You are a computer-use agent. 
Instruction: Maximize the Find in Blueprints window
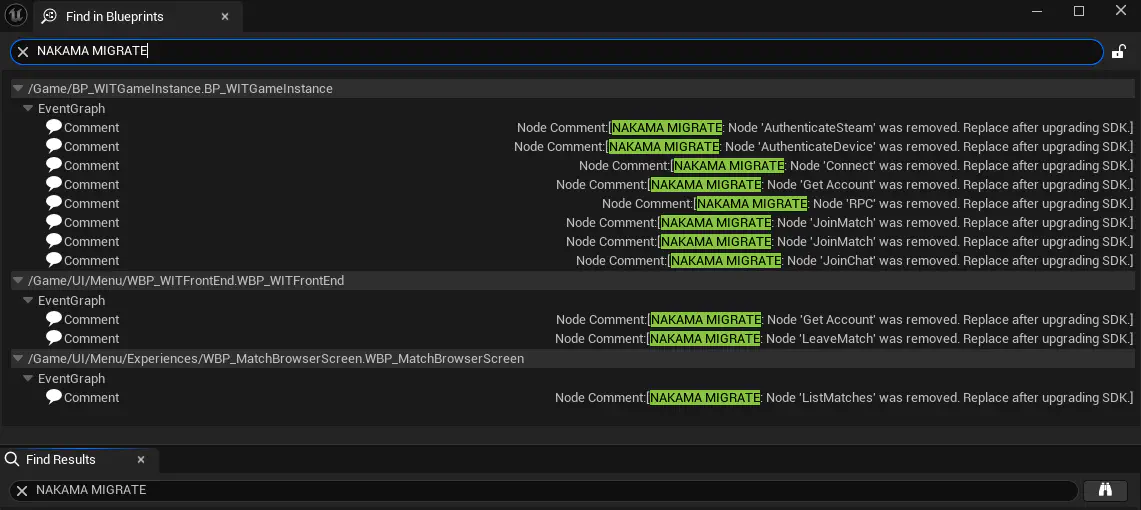point(1079,11)
